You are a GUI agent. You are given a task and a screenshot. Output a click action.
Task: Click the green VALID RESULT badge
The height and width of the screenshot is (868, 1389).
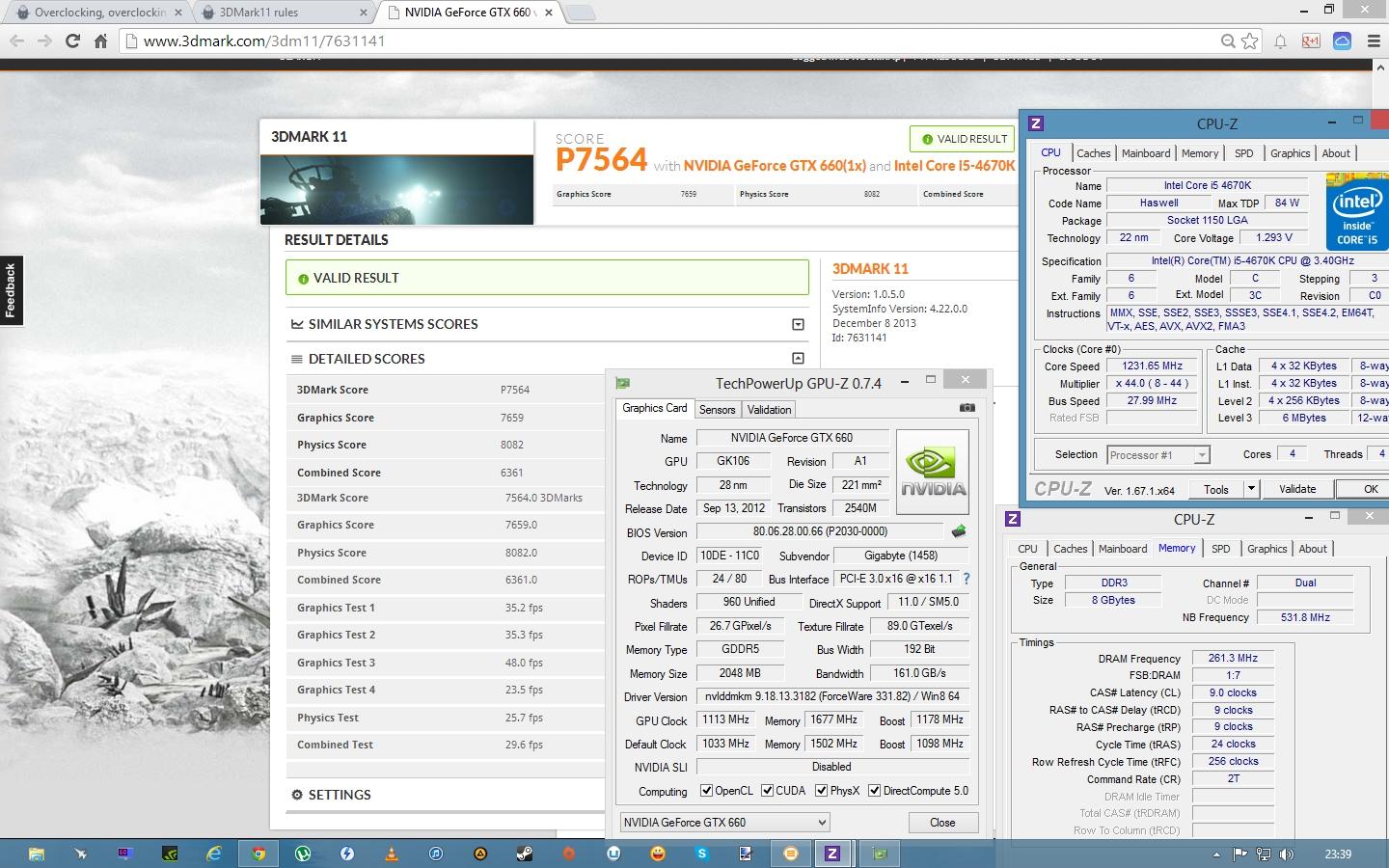pos(964,139)
